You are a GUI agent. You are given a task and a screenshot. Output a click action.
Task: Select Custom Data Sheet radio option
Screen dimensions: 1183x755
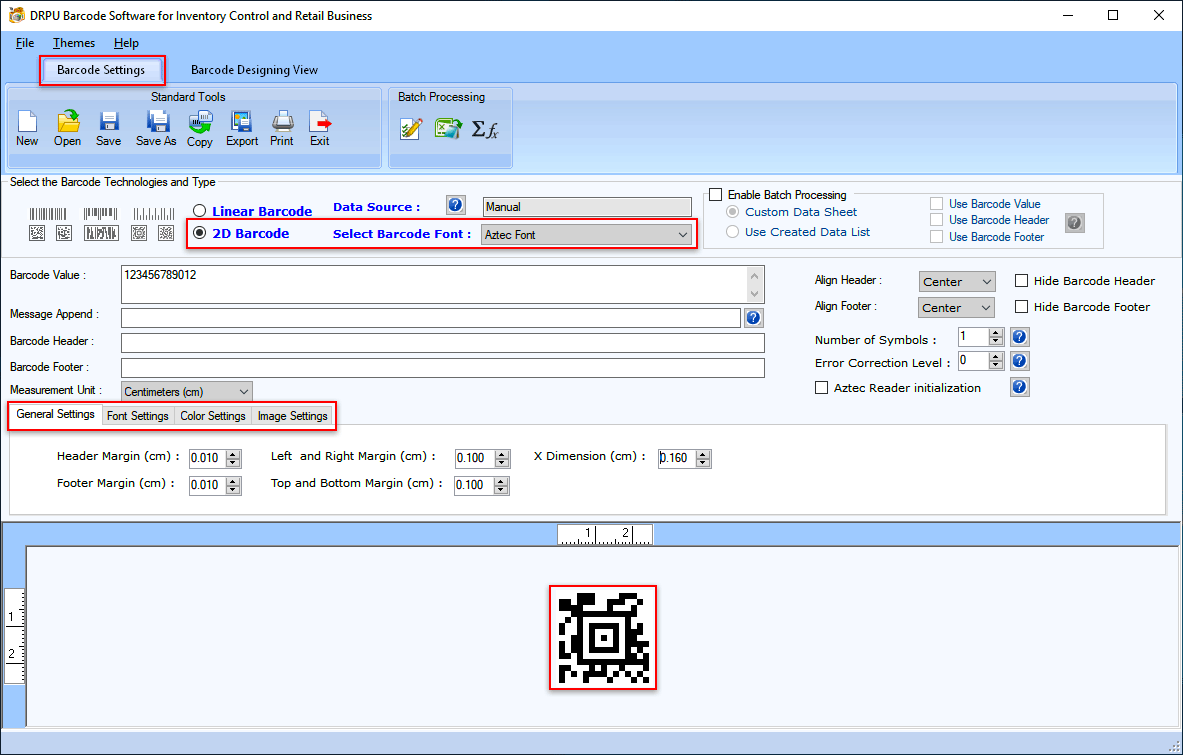[732, 212]
